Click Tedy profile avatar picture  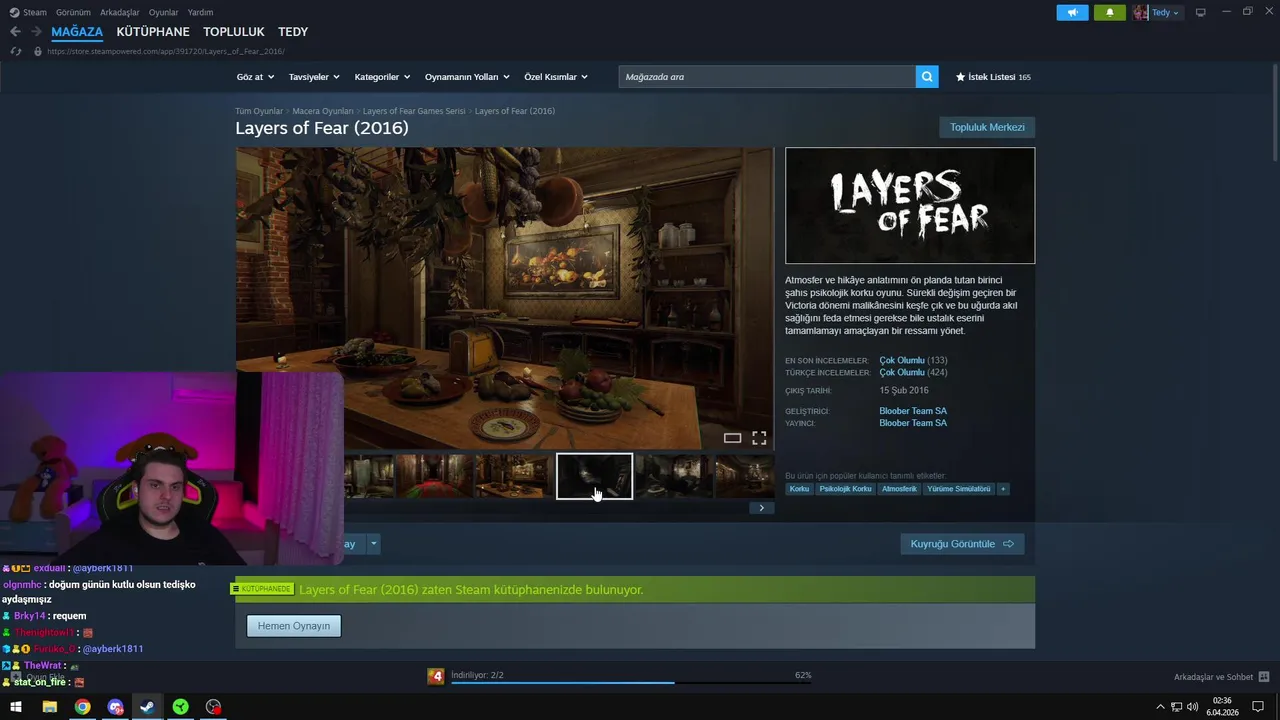[x=1140, y=13]
